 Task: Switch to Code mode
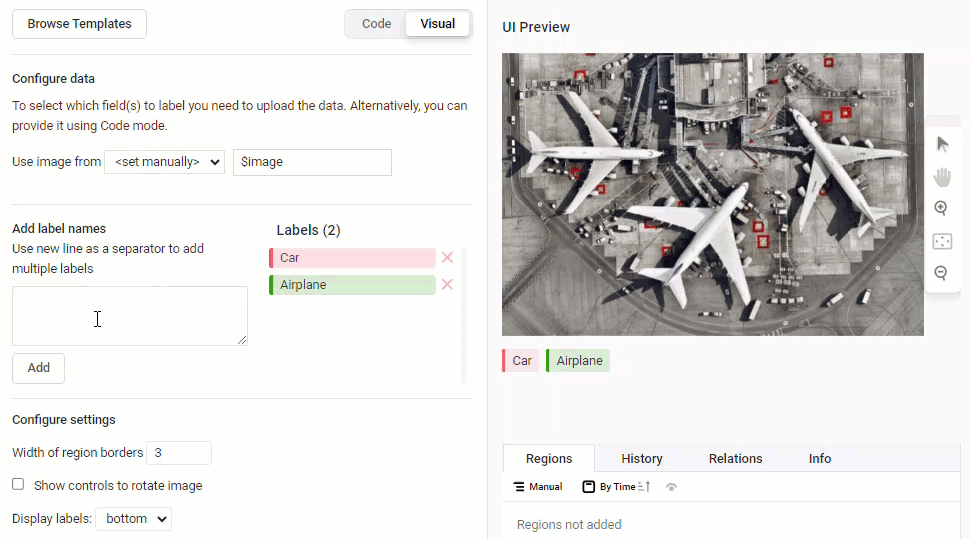376,24
